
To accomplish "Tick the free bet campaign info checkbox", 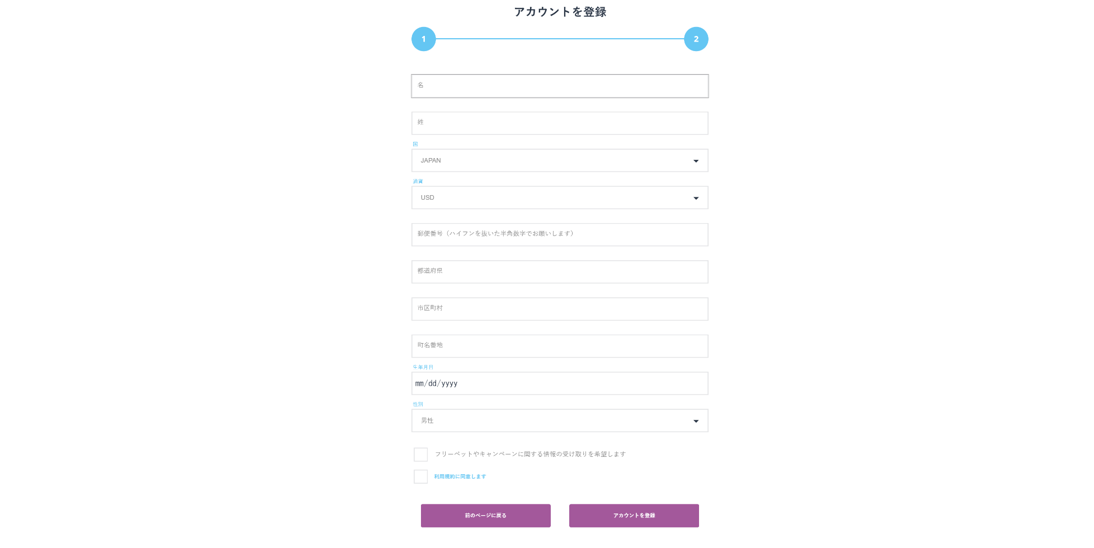I will click(x=421, y=454).
